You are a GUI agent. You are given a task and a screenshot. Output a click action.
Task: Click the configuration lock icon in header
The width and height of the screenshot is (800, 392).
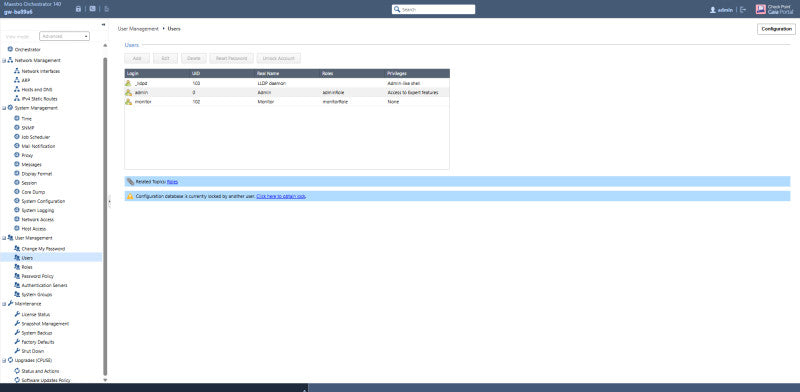click(x=78, y=9)
